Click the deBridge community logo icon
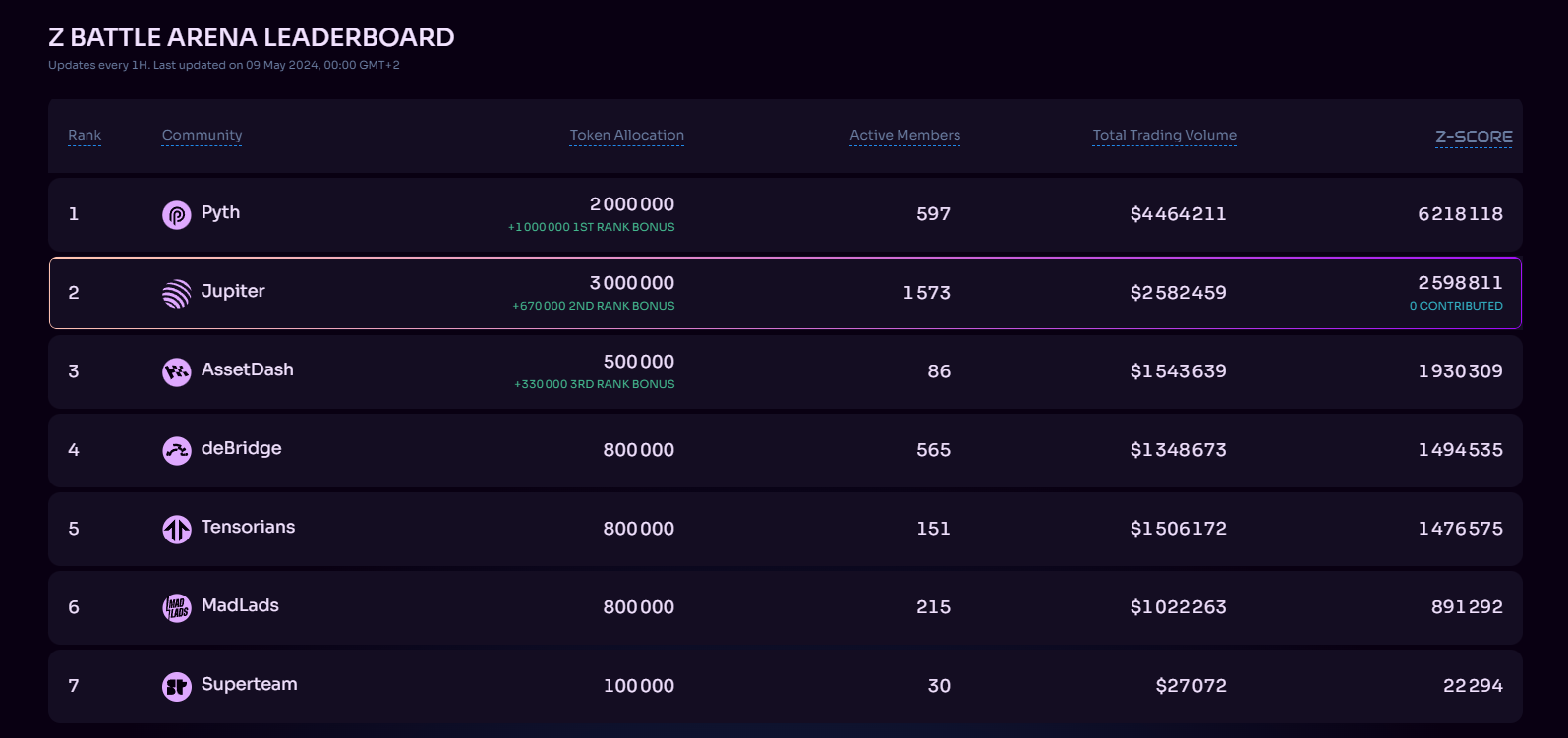The height and width of the screenshot is (738, 1568). 177,450
